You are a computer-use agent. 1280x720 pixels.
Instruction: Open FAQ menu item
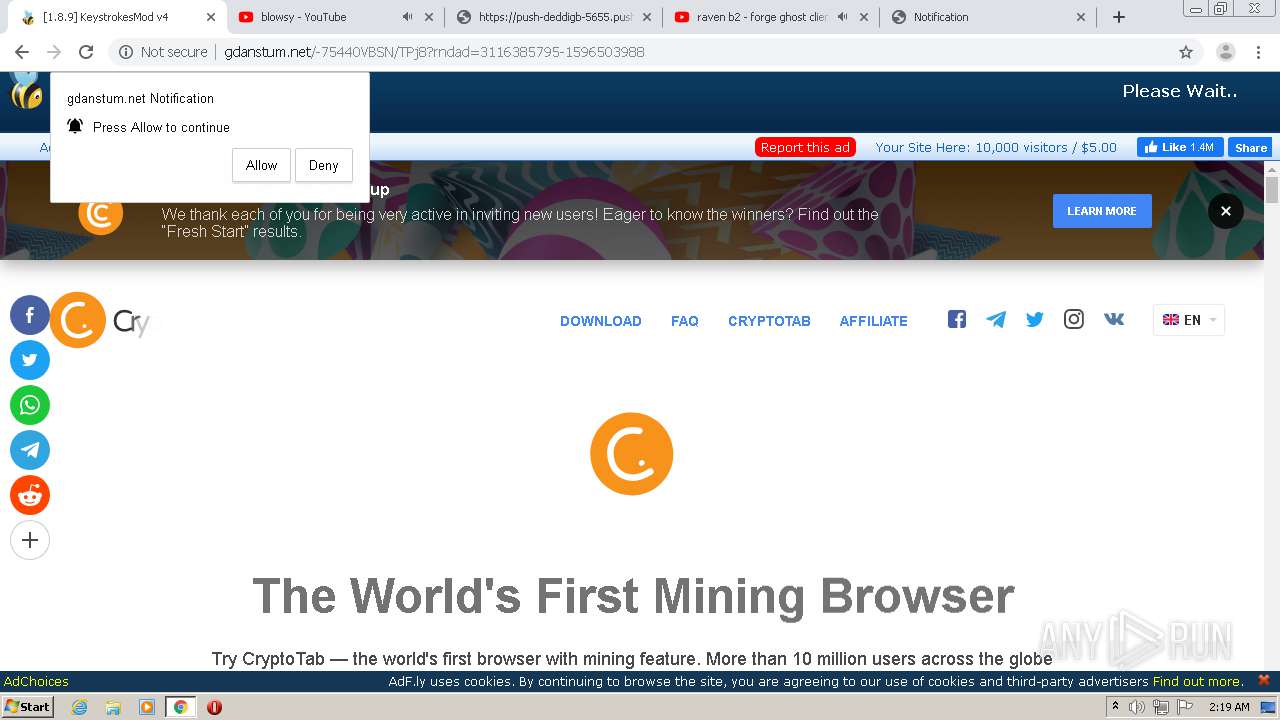[685, 321]
